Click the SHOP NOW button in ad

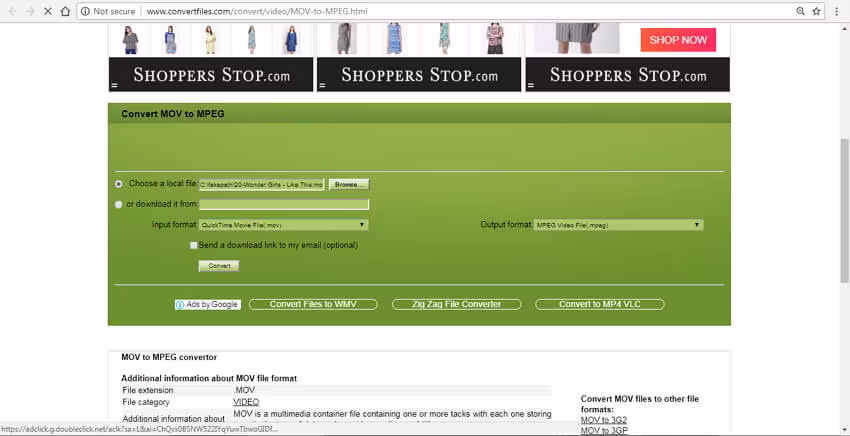pyautogui.click(x=678, y=40)
